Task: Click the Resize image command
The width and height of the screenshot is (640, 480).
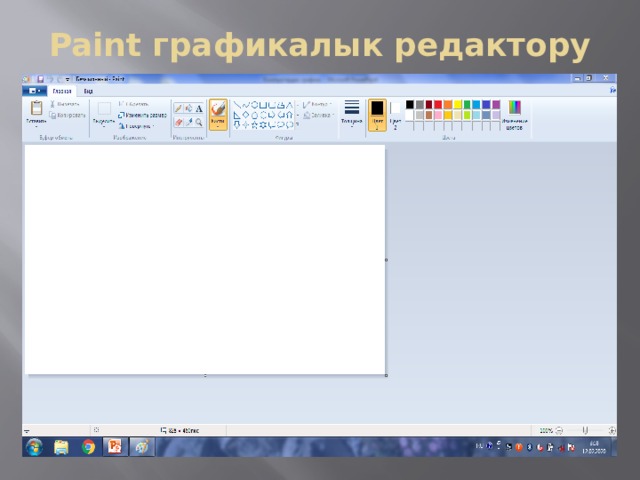Action: coord(142,116)
